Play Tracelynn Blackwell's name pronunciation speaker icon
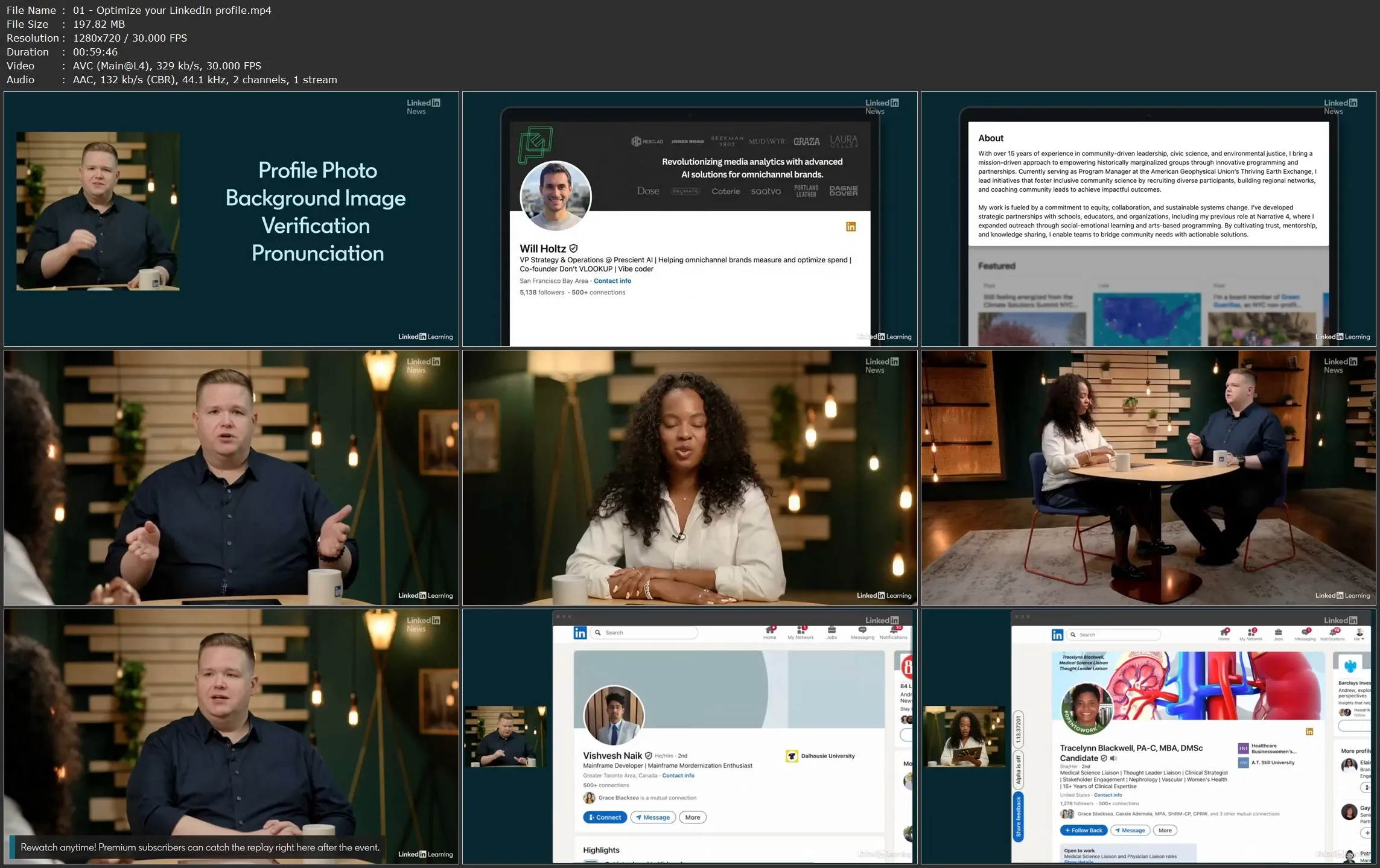Image resolution: width=1380 pixels, height=868 pixels. (x=1114, y=758)
